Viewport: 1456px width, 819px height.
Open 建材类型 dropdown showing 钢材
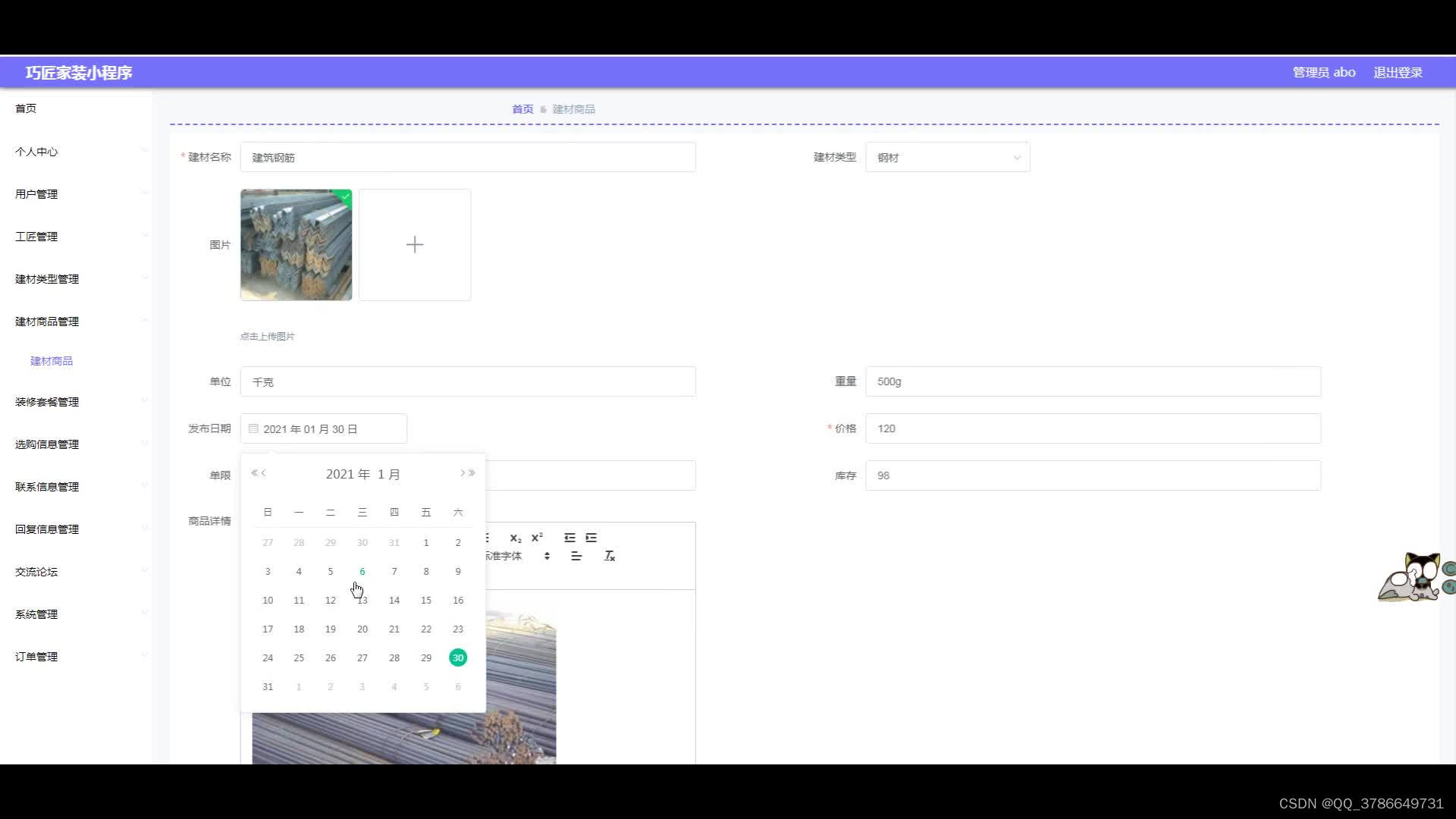947,158
